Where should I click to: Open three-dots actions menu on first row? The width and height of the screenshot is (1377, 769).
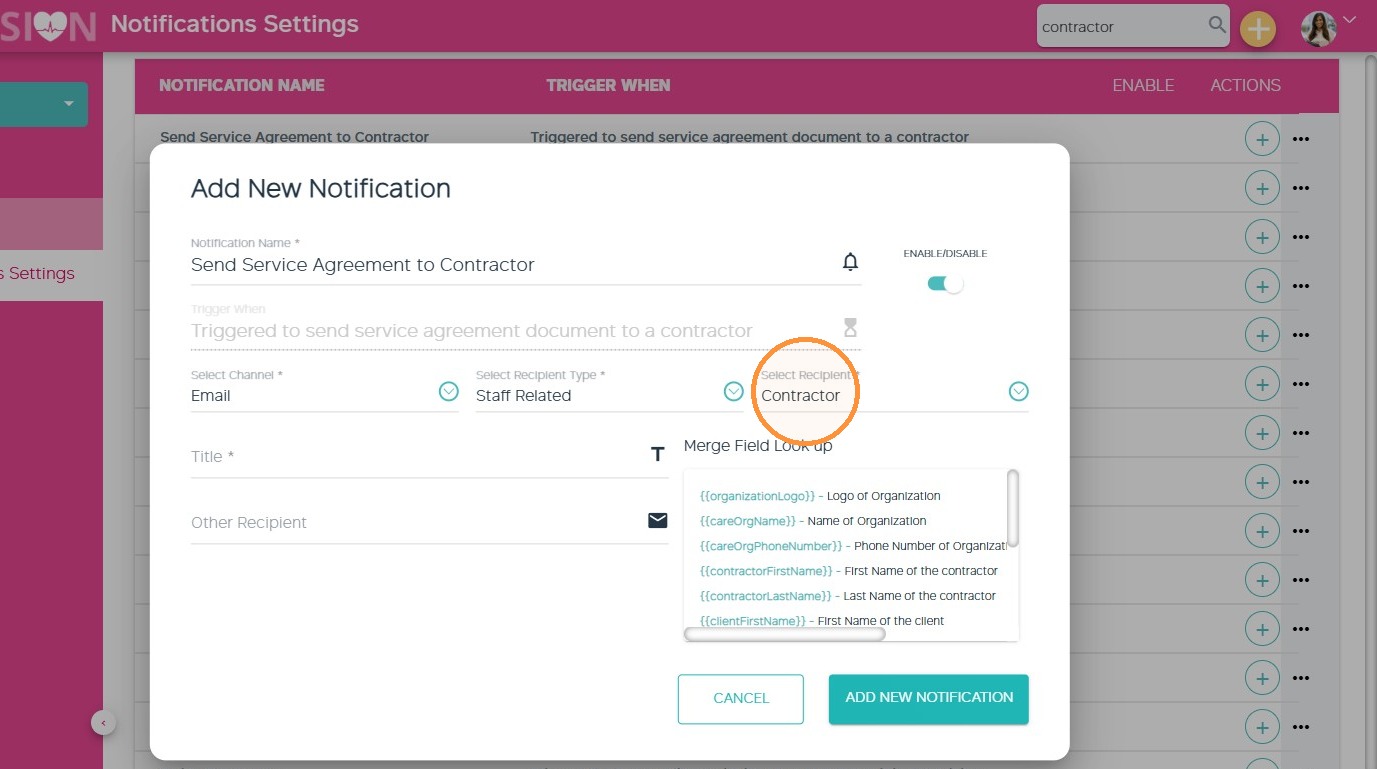1300,139
